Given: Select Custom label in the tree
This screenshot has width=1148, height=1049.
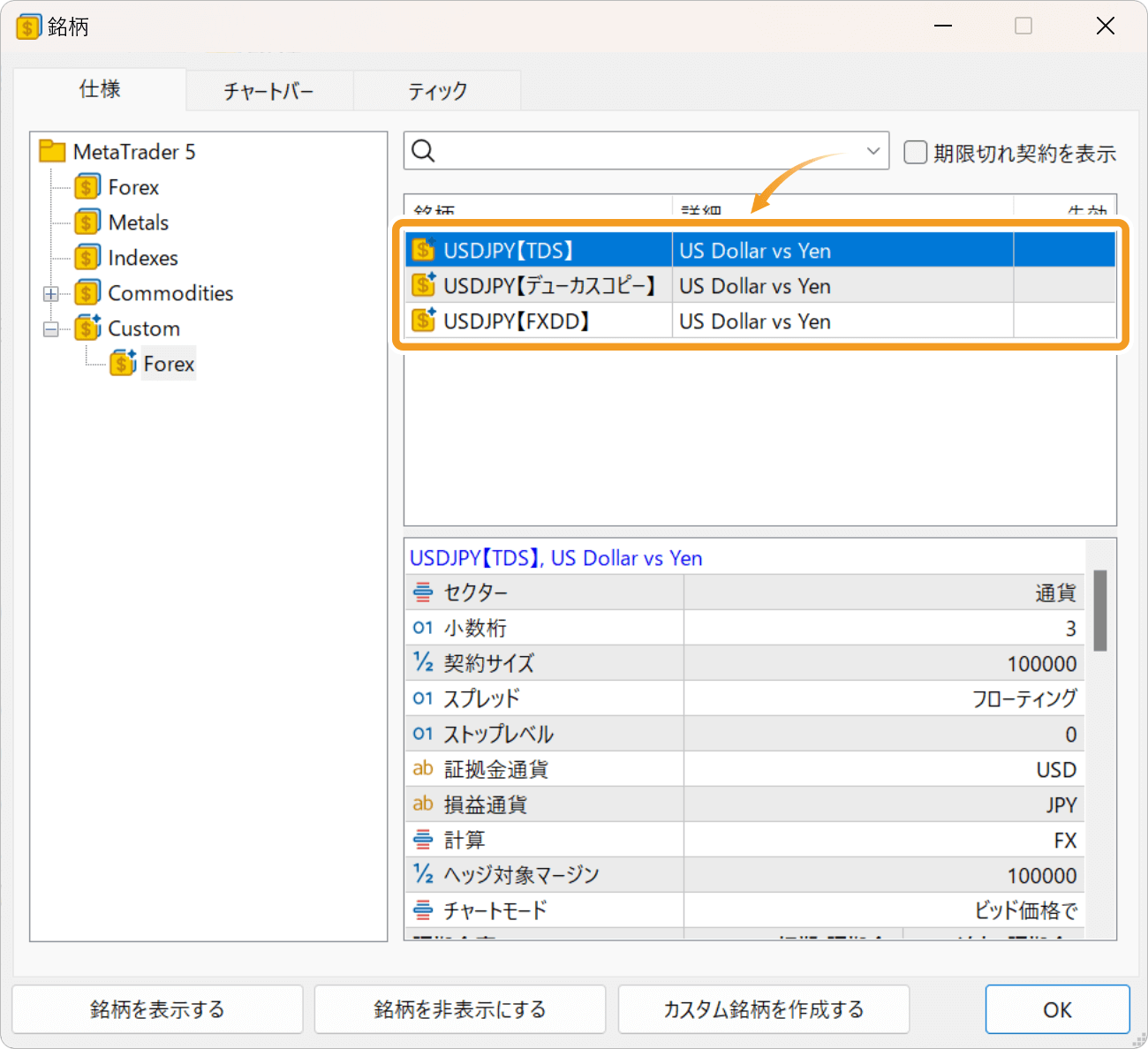Looking at the screenshot, I should click(x=144, y=328).
